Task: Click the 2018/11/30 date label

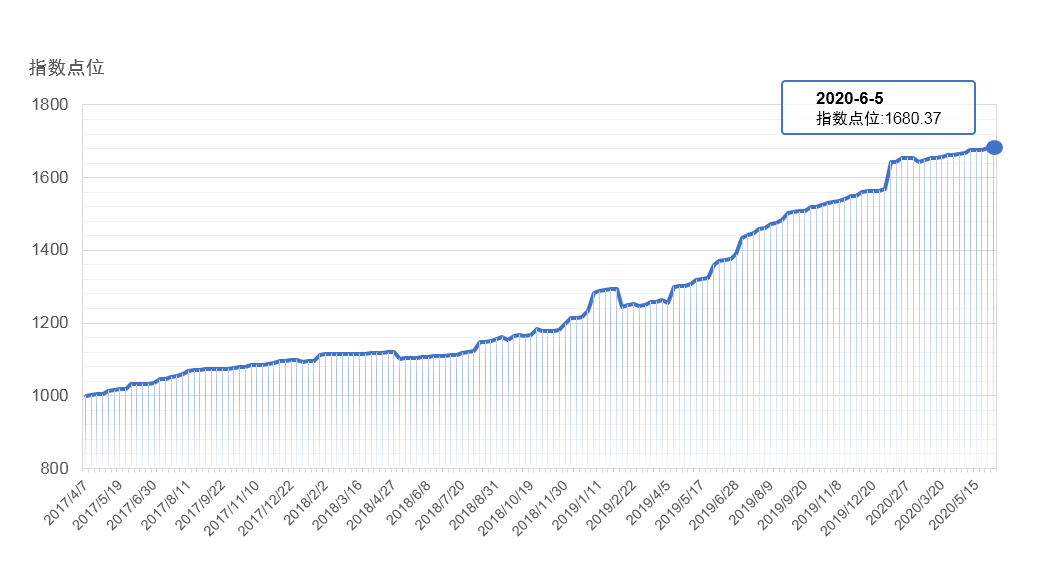Action: pyautogui.click(x=539, y=506)
